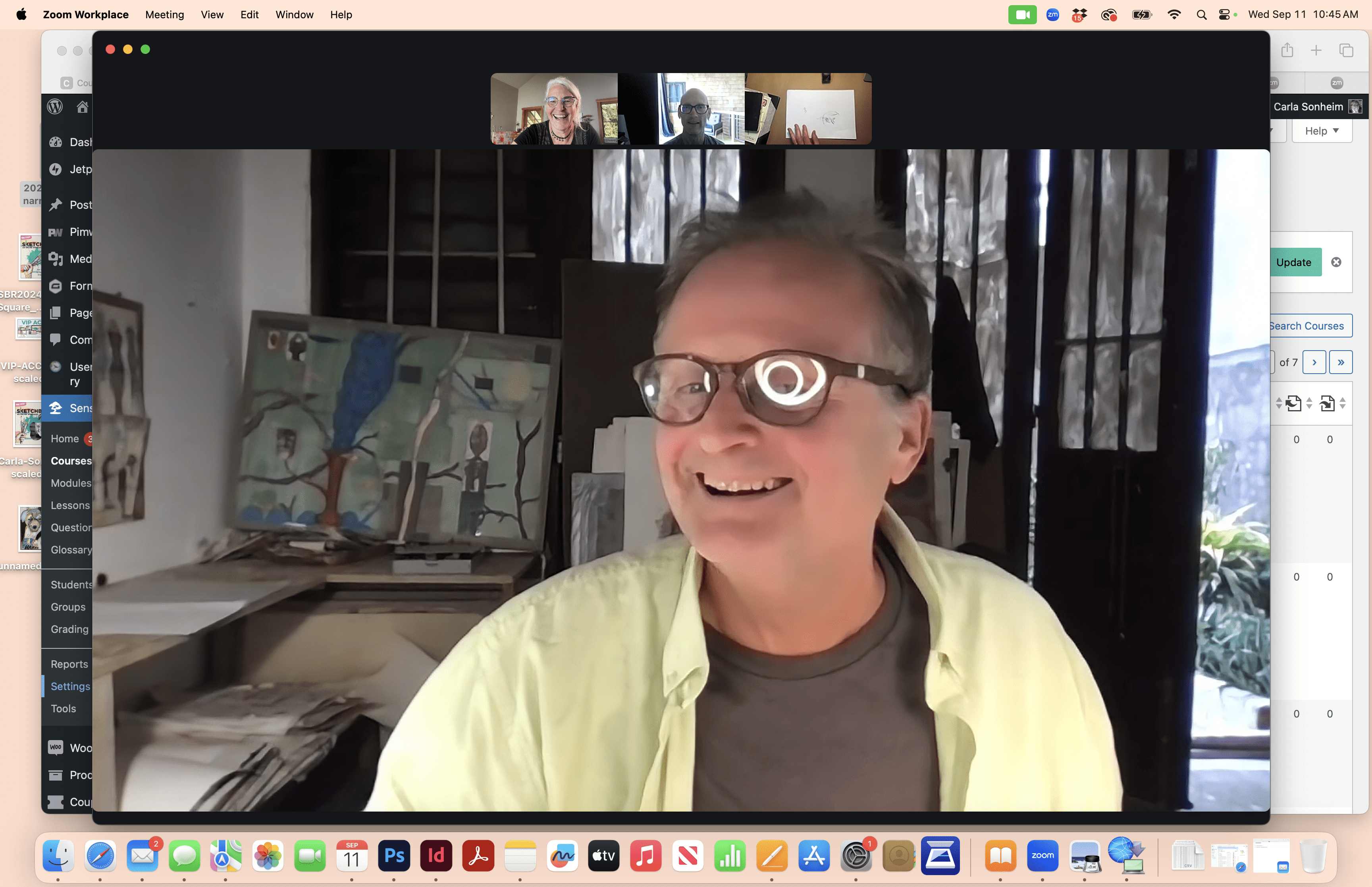Open the Meeting menu
This screenshot has width=1372, height=887.
(x=164, y=15)
